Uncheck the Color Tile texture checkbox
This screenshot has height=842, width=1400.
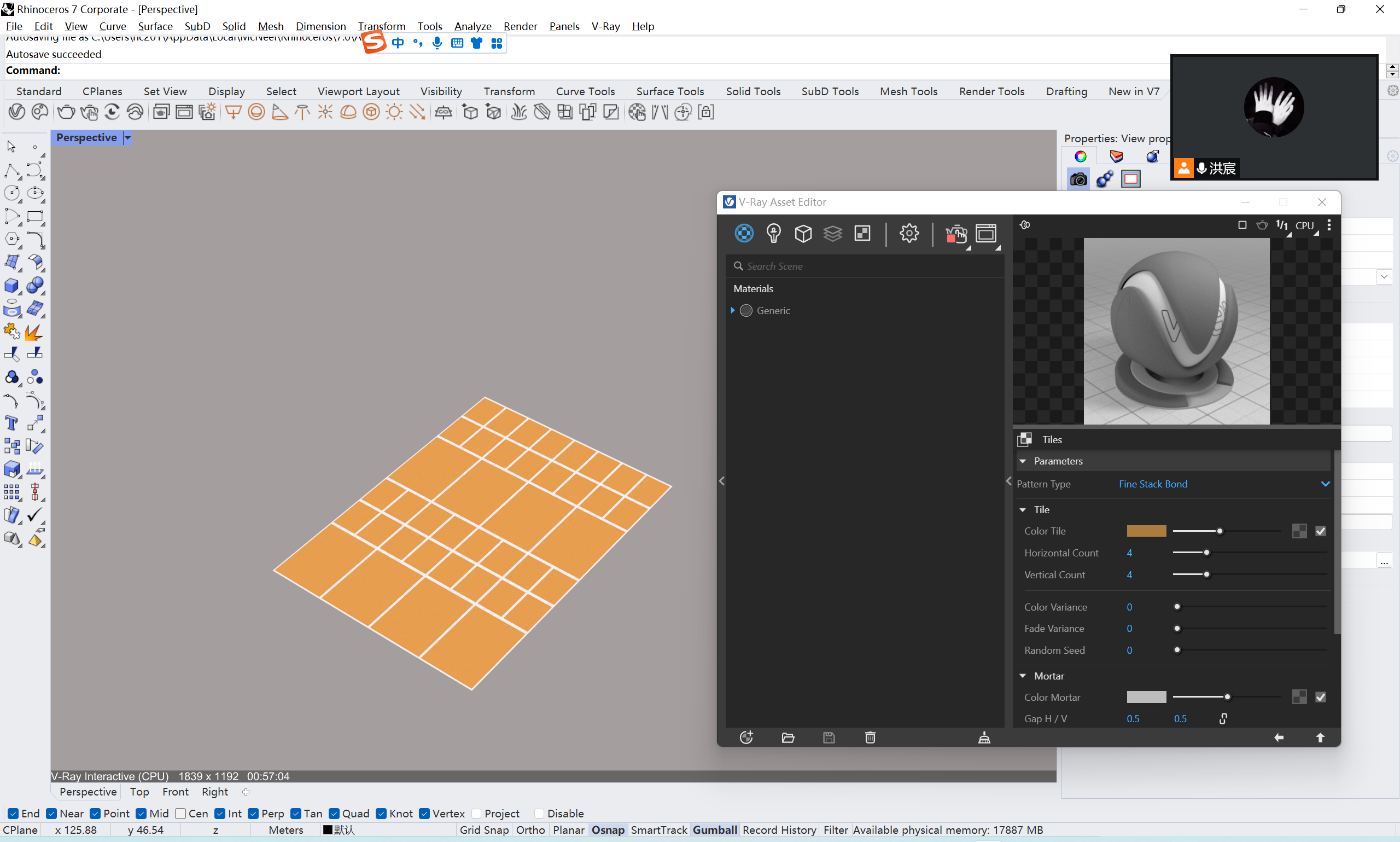1321,531
